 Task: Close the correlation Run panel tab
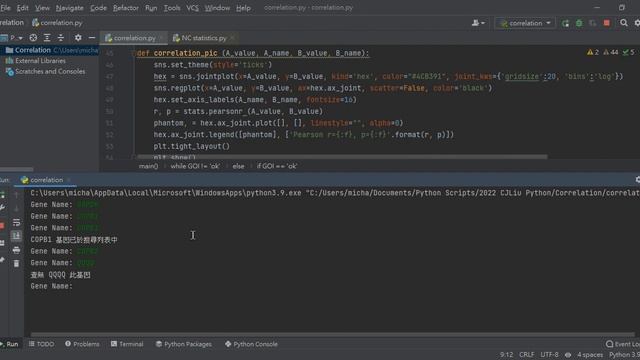[x=69, y=180]
